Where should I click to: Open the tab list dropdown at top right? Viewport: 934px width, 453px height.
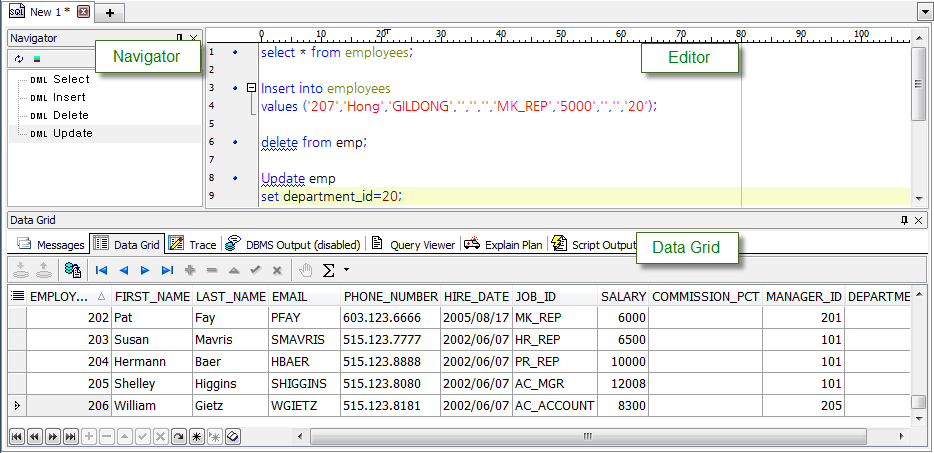pyautogui.click(x=924, y=12)
